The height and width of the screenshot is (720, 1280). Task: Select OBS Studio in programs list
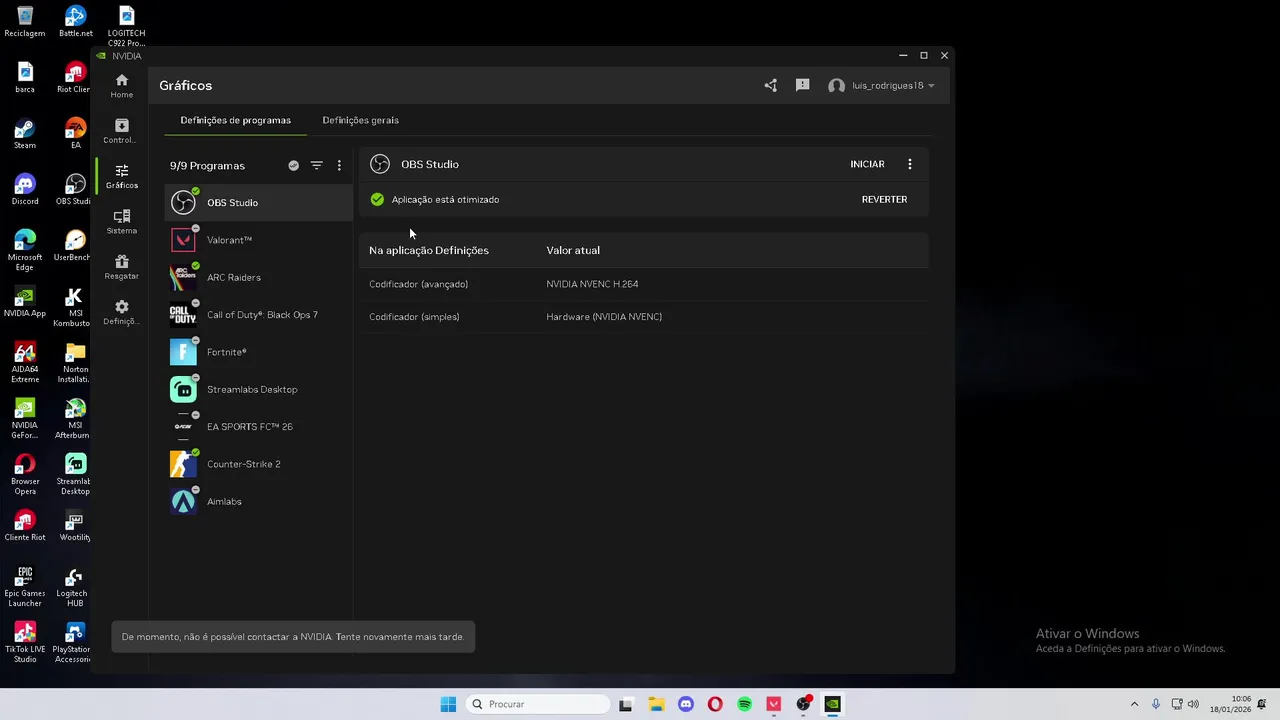(259, 203)
